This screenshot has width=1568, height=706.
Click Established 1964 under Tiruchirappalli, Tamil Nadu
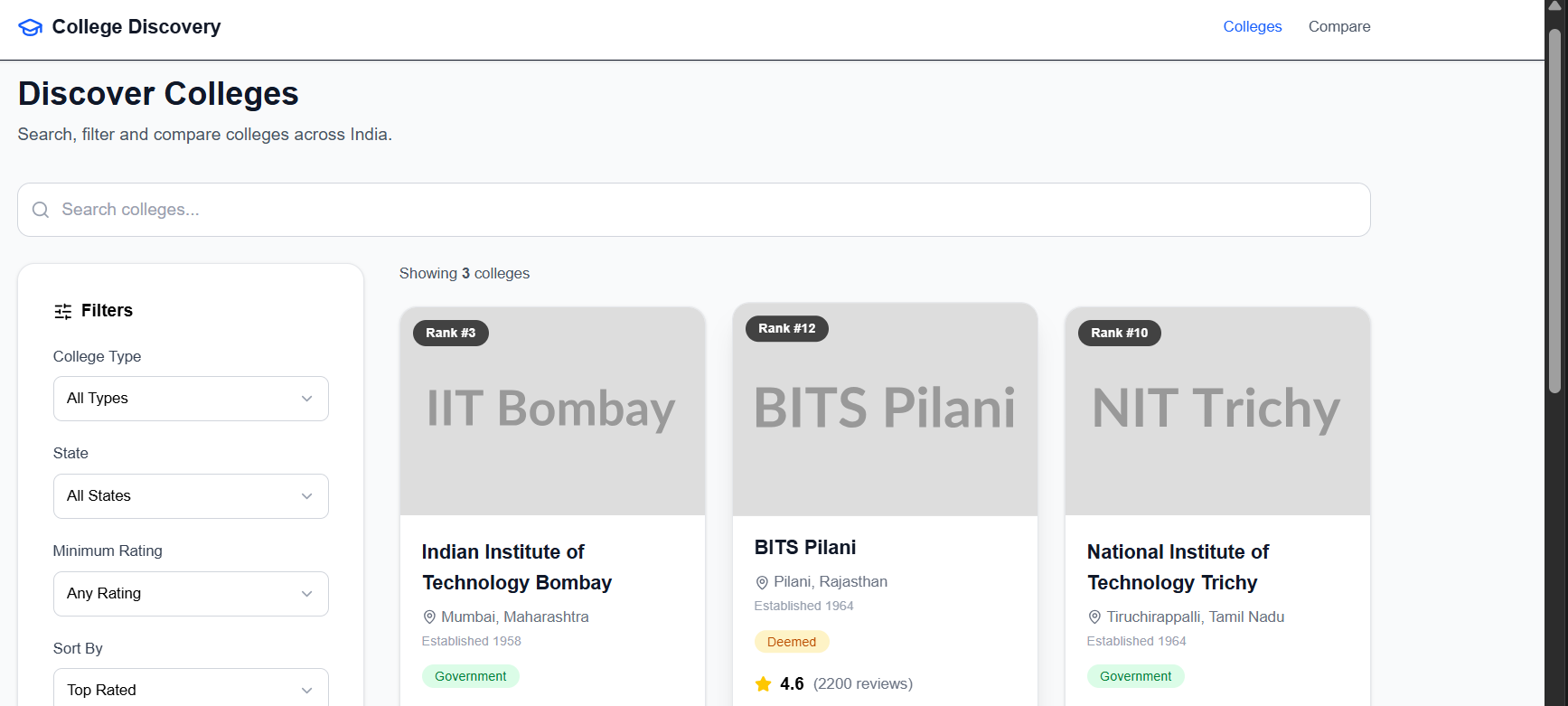tap(1137, 641)
